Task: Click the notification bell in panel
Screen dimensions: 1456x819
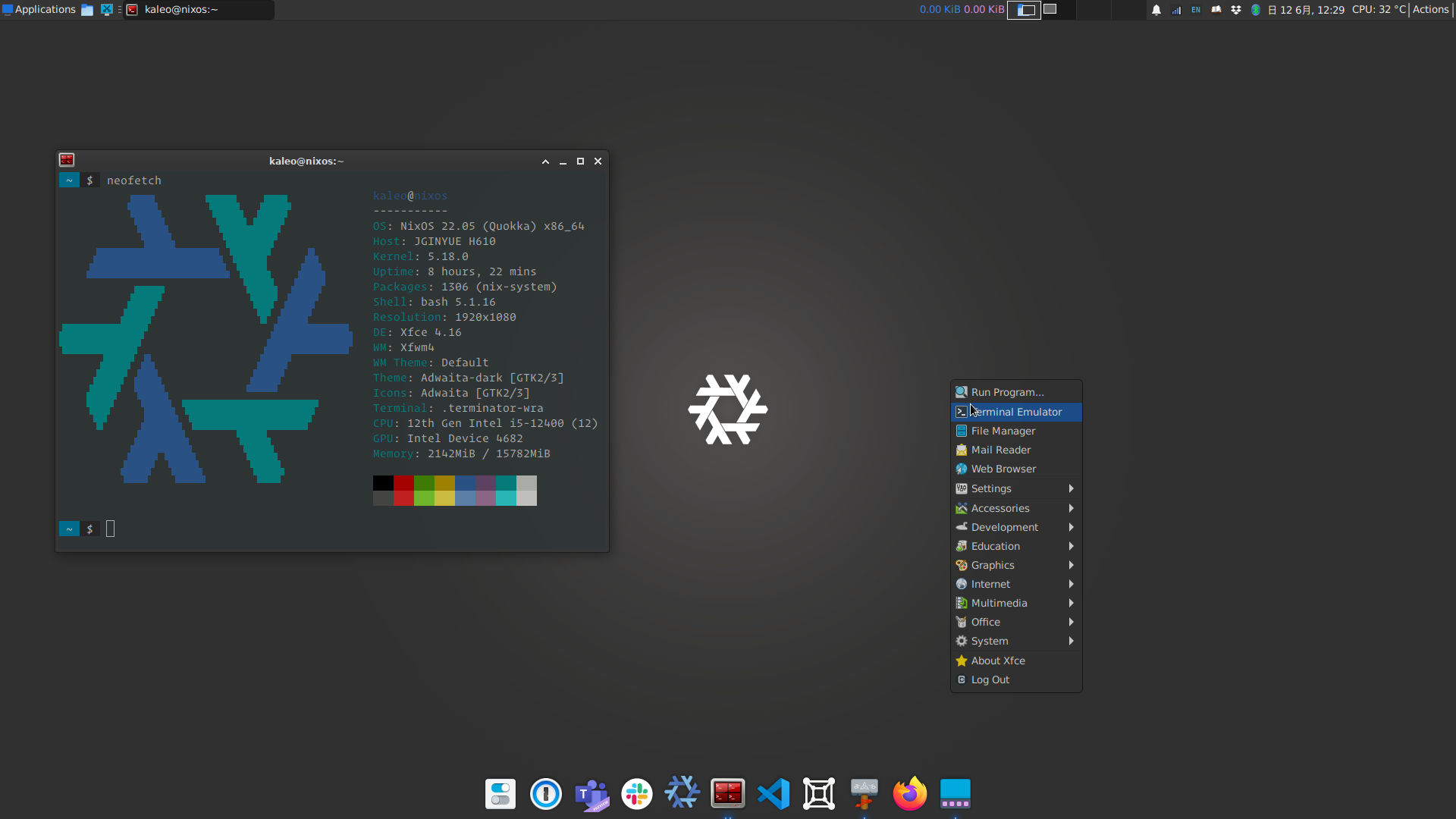Action: click(1156, 10)
